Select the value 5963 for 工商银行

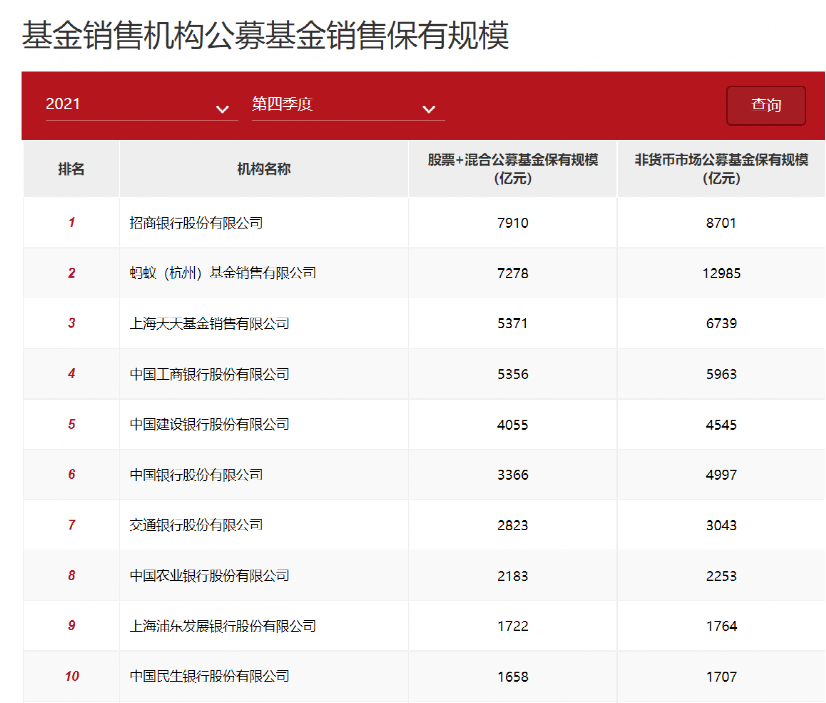point(721,374)
